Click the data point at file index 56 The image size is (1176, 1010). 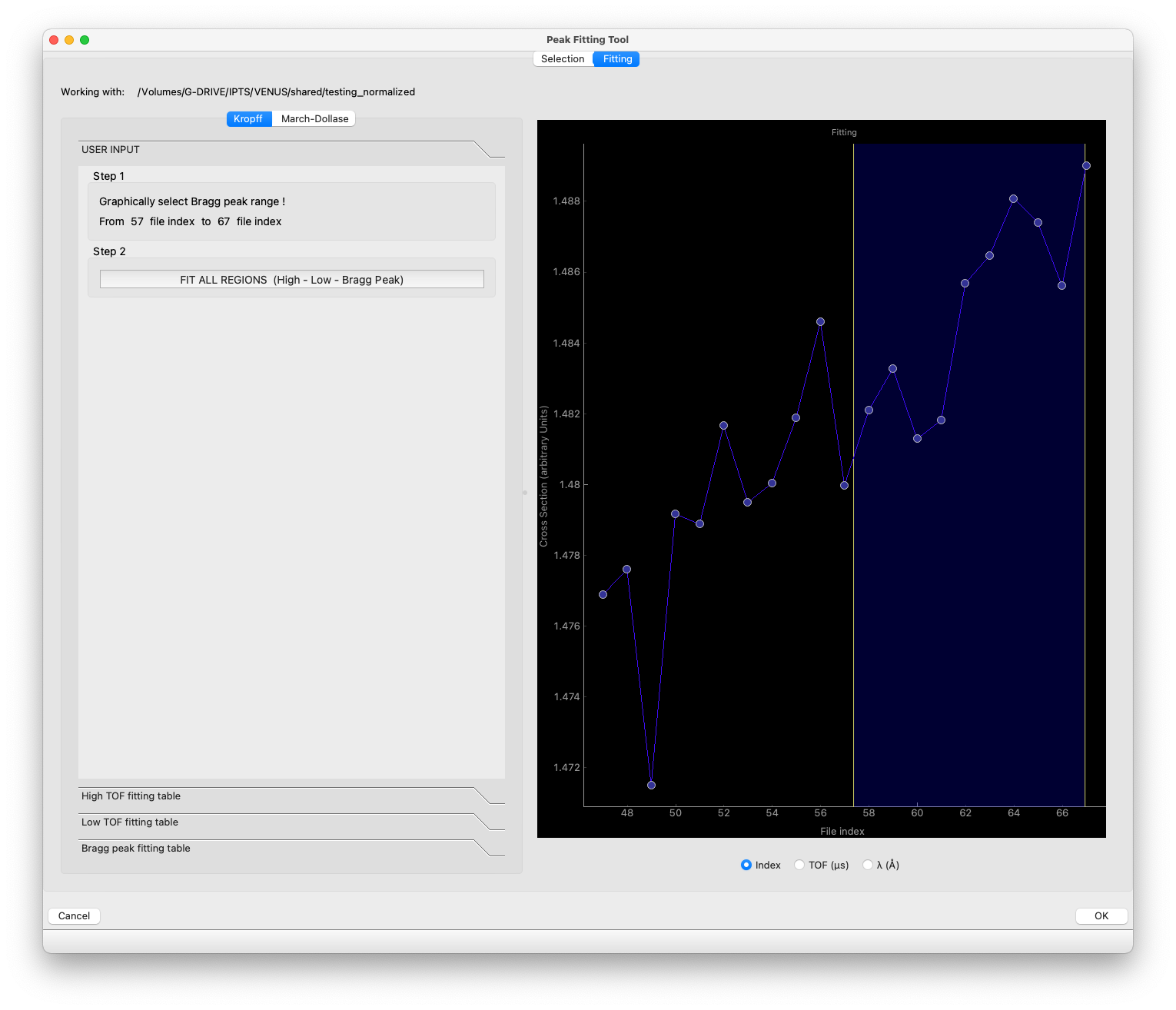pyautogui.click(x=820, y=322)
